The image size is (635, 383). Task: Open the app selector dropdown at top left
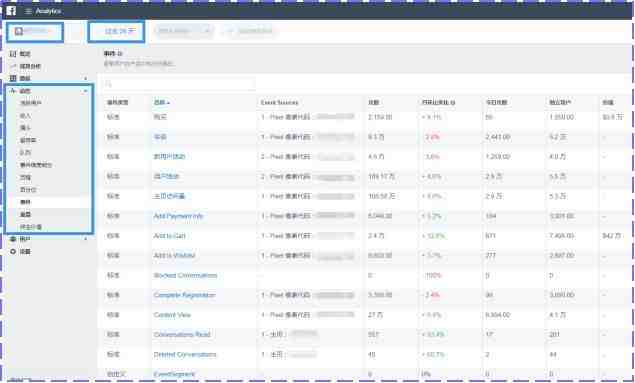35,32
